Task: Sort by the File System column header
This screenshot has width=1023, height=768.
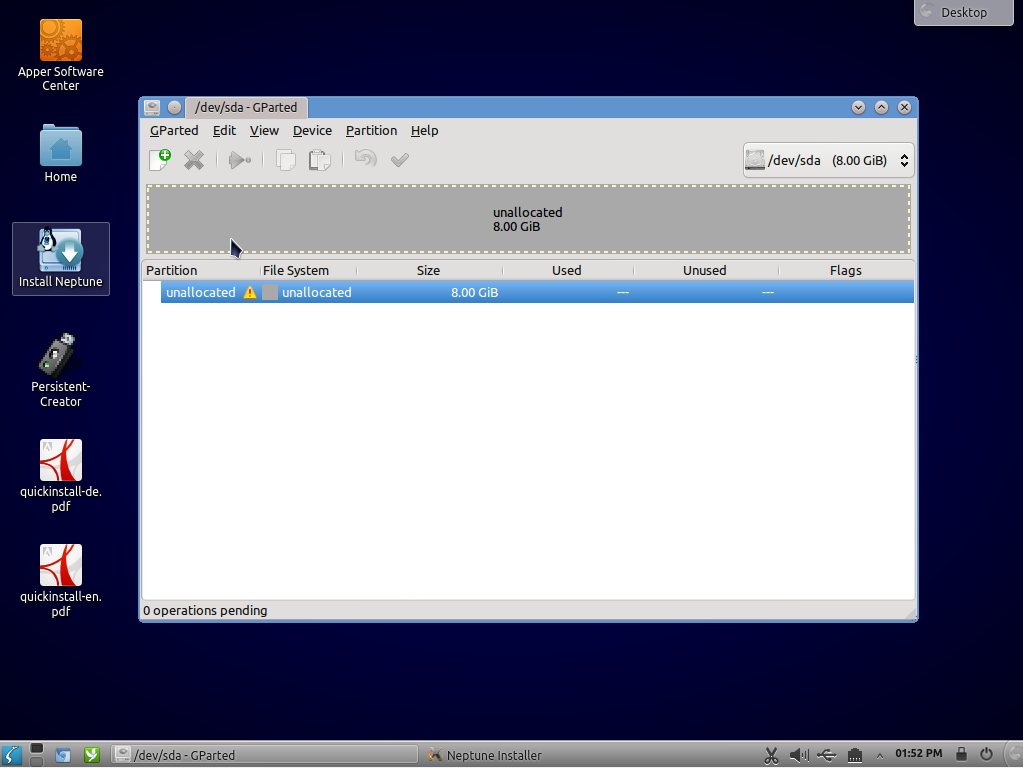Action: [308, 270]
